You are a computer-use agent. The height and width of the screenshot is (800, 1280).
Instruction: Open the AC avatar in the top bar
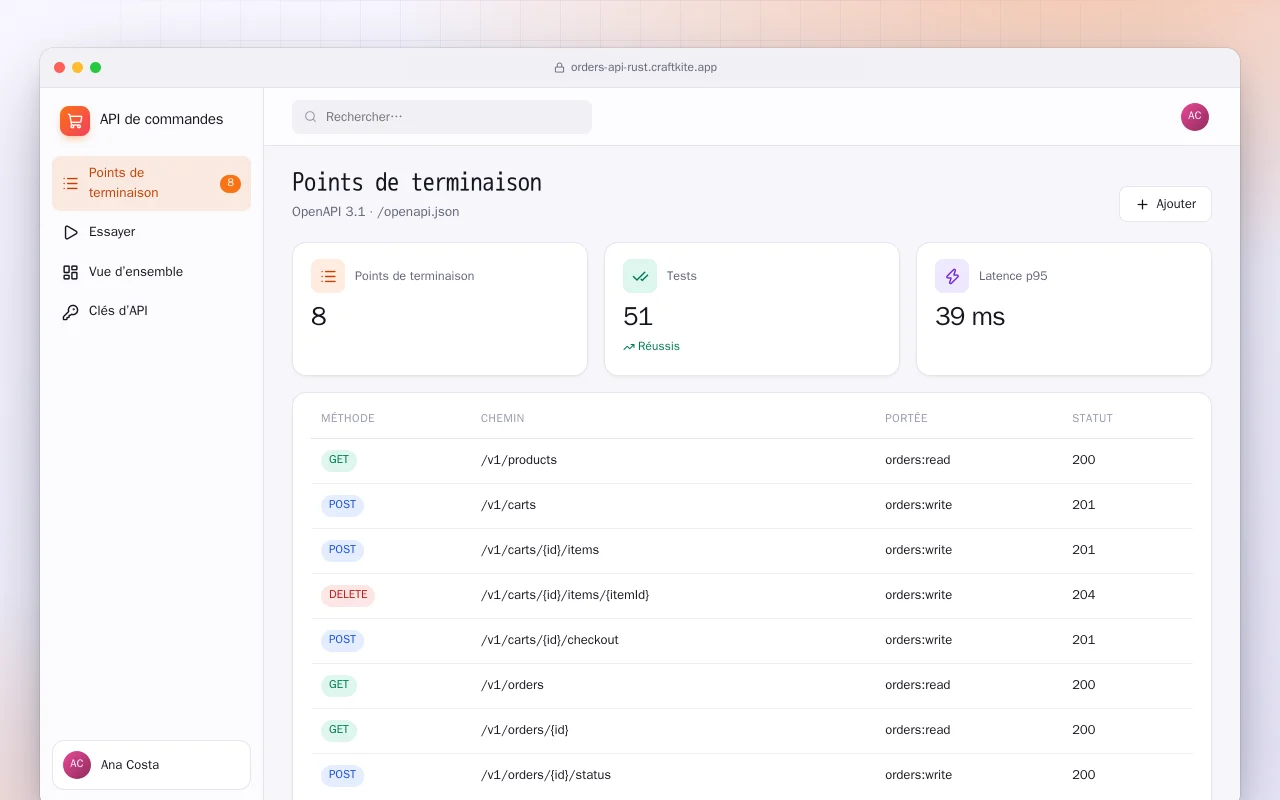[1195, 117]
